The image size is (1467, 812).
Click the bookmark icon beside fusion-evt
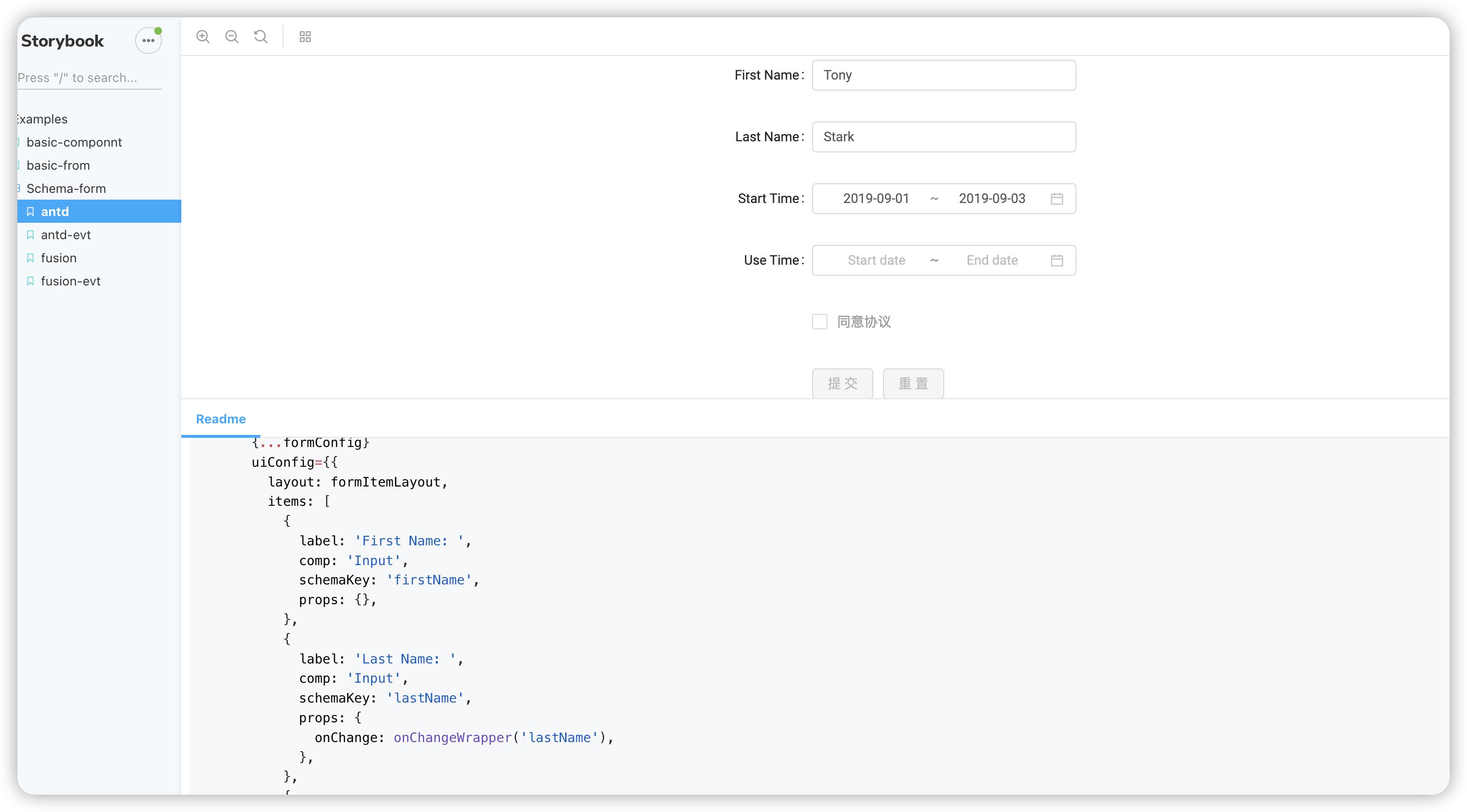pos(31,281)
